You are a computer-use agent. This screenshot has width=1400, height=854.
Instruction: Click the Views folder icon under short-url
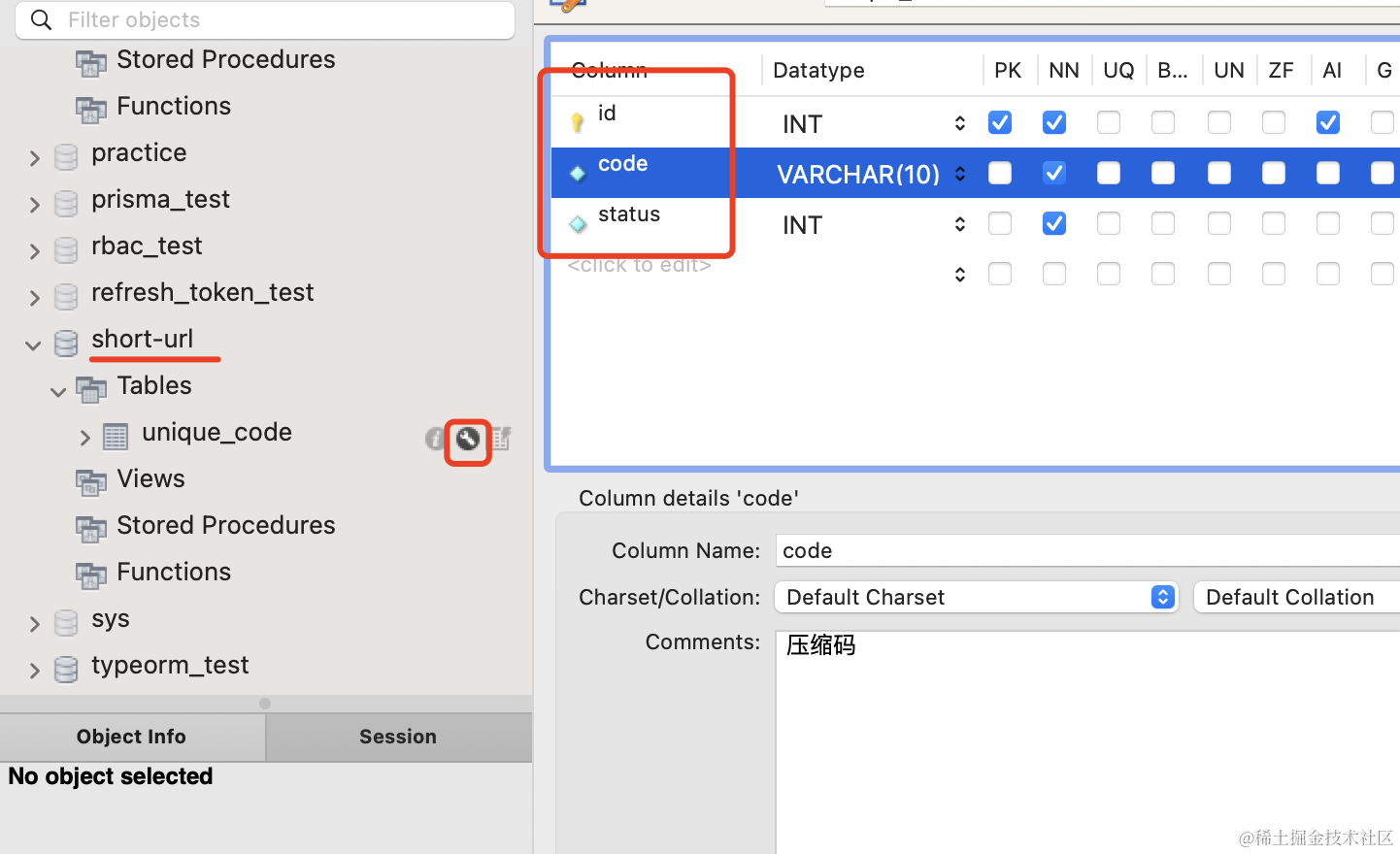(91, 481)
